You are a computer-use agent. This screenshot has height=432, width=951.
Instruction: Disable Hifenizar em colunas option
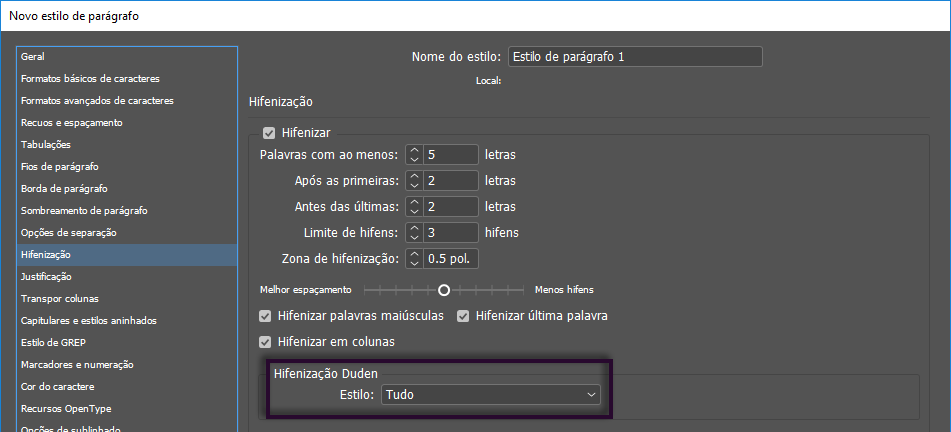point(265,342)
